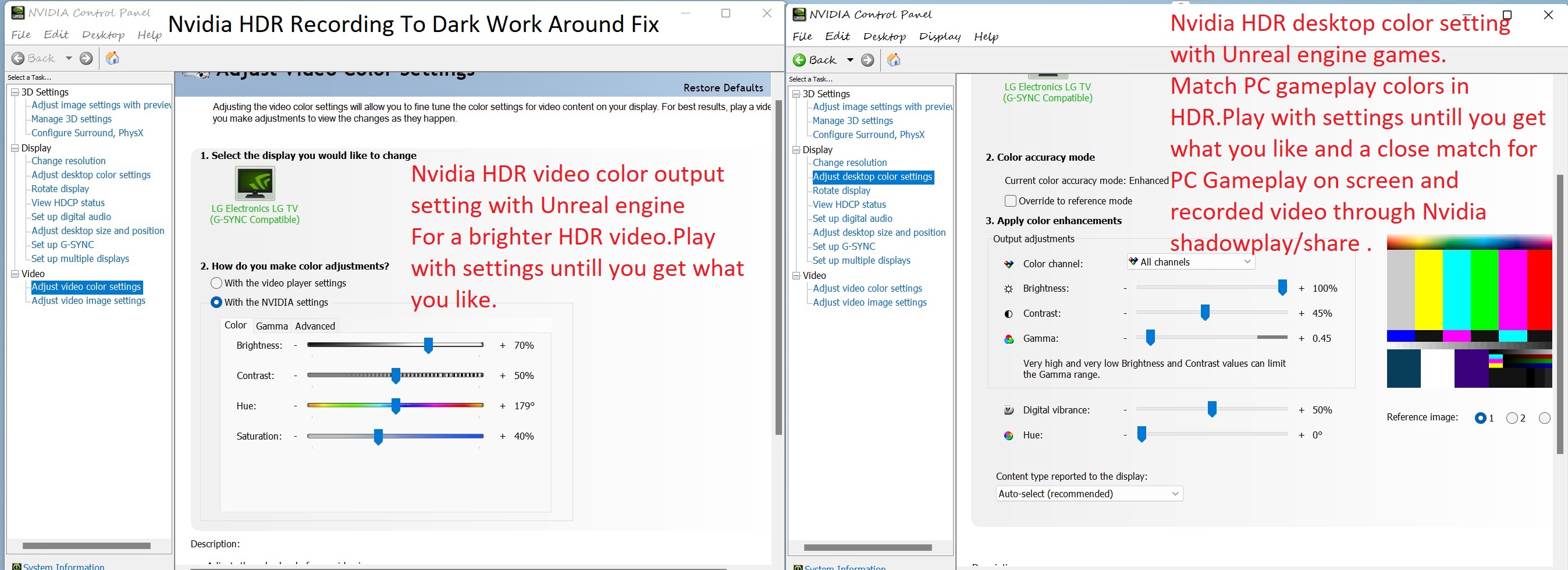The image size is (1568, 570).
Task: Click right window task pane horizontal scrollbar
Action: pyautogui.click(x=867, y=547)
